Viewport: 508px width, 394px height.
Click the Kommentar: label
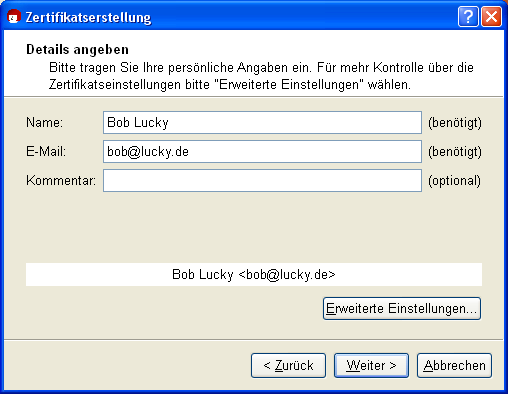[61, 181]
